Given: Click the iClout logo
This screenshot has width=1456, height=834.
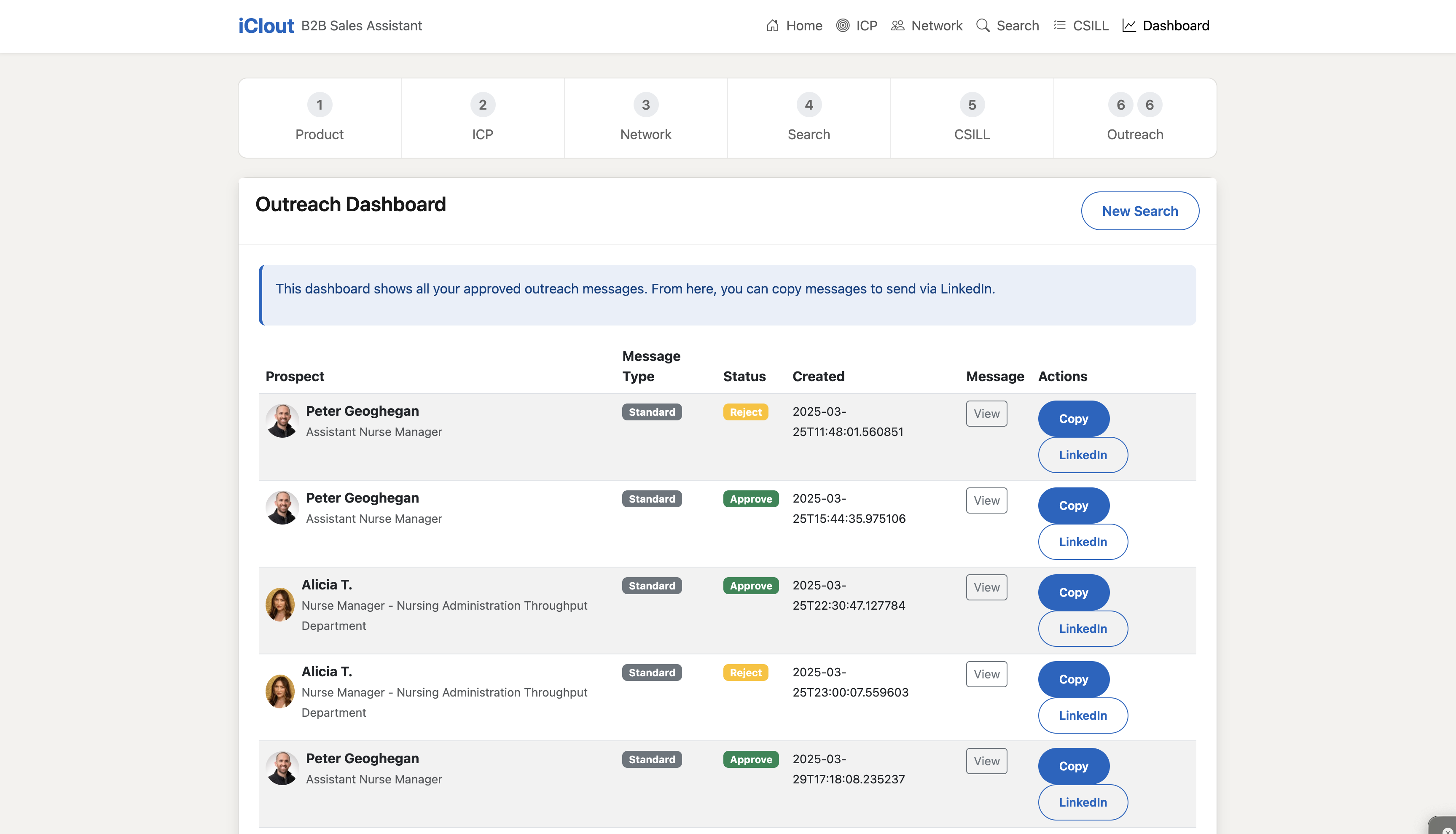Looking at the screenshot, I should coord(266,25).
